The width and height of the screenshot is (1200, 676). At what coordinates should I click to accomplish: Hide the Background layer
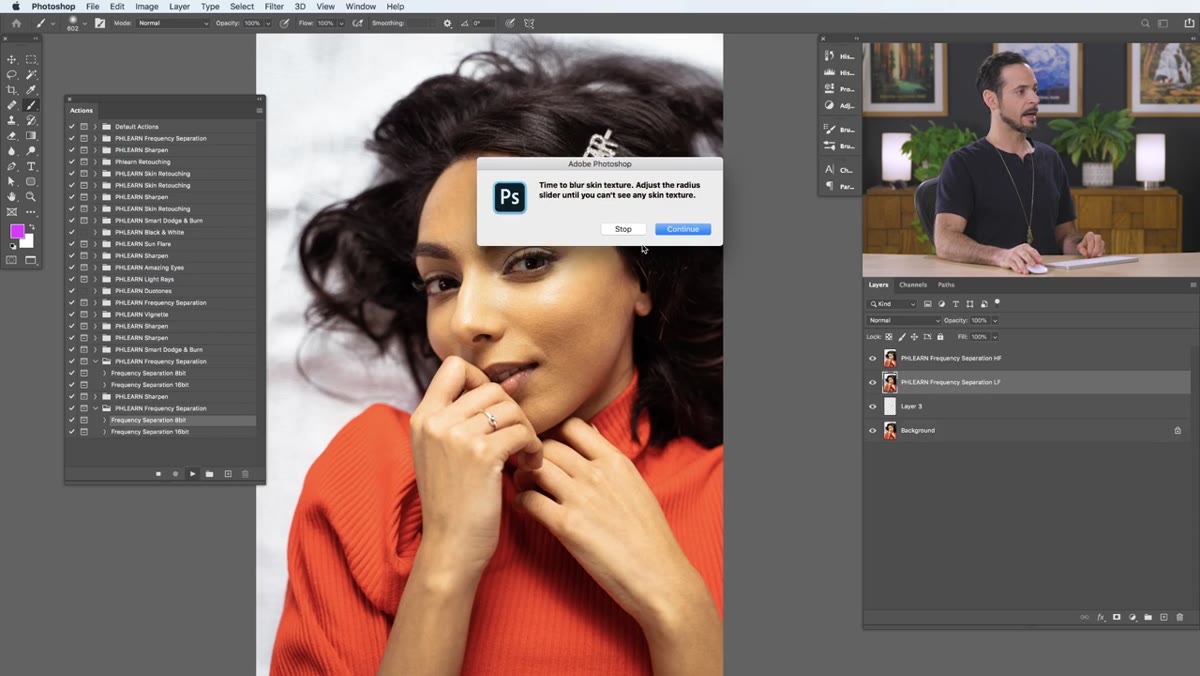coord(872,430)
